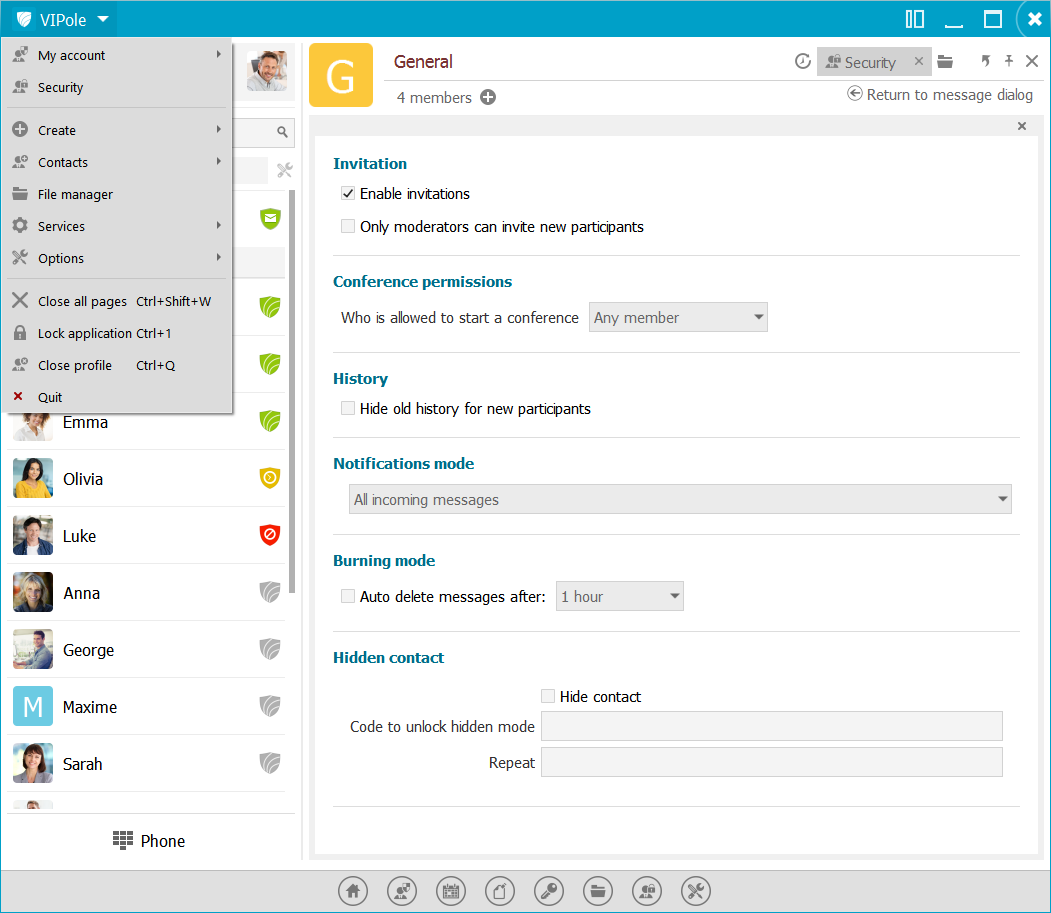Check the Hide contact box

pyautogui.click(x=548, y=696)
